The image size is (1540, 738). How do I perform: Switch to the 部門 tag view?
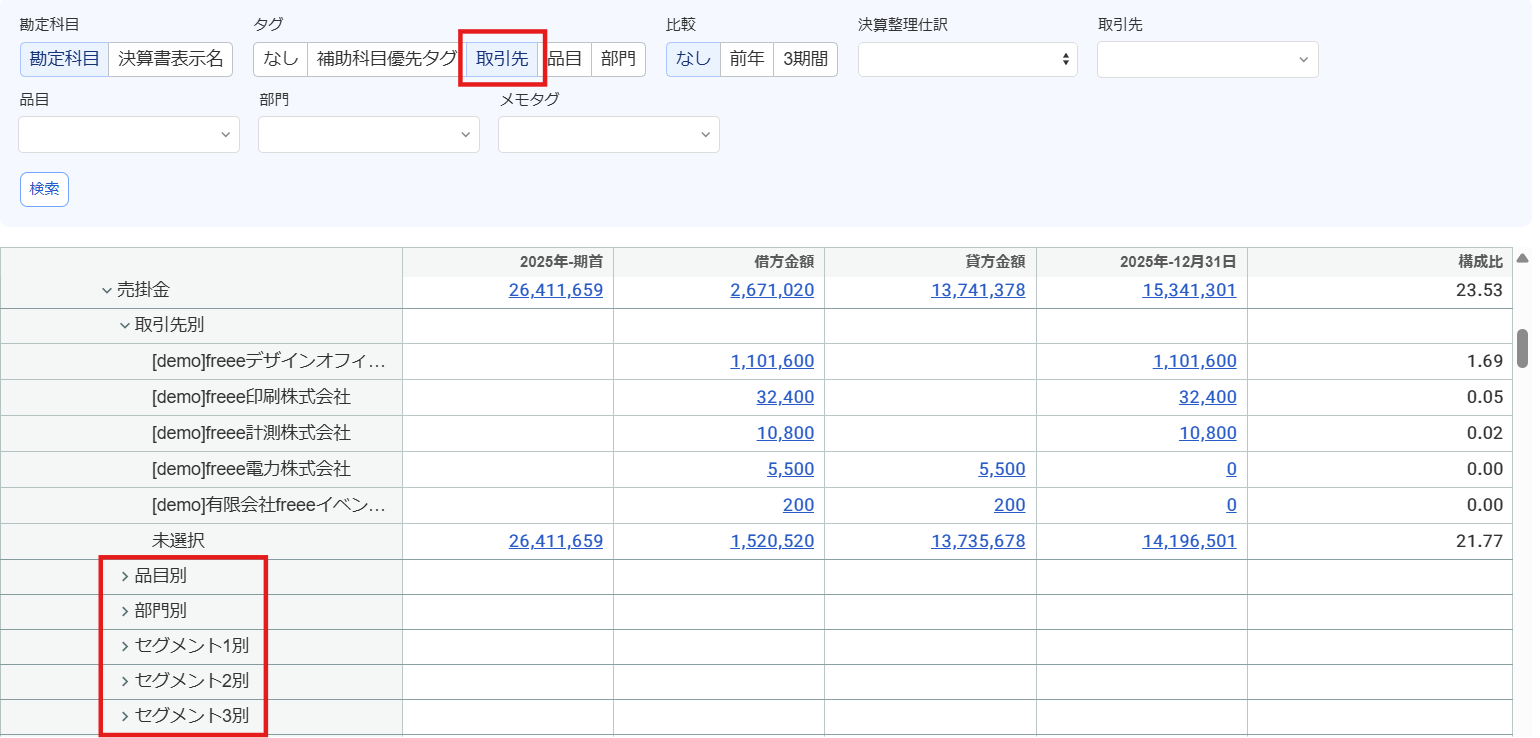[618, 59]
